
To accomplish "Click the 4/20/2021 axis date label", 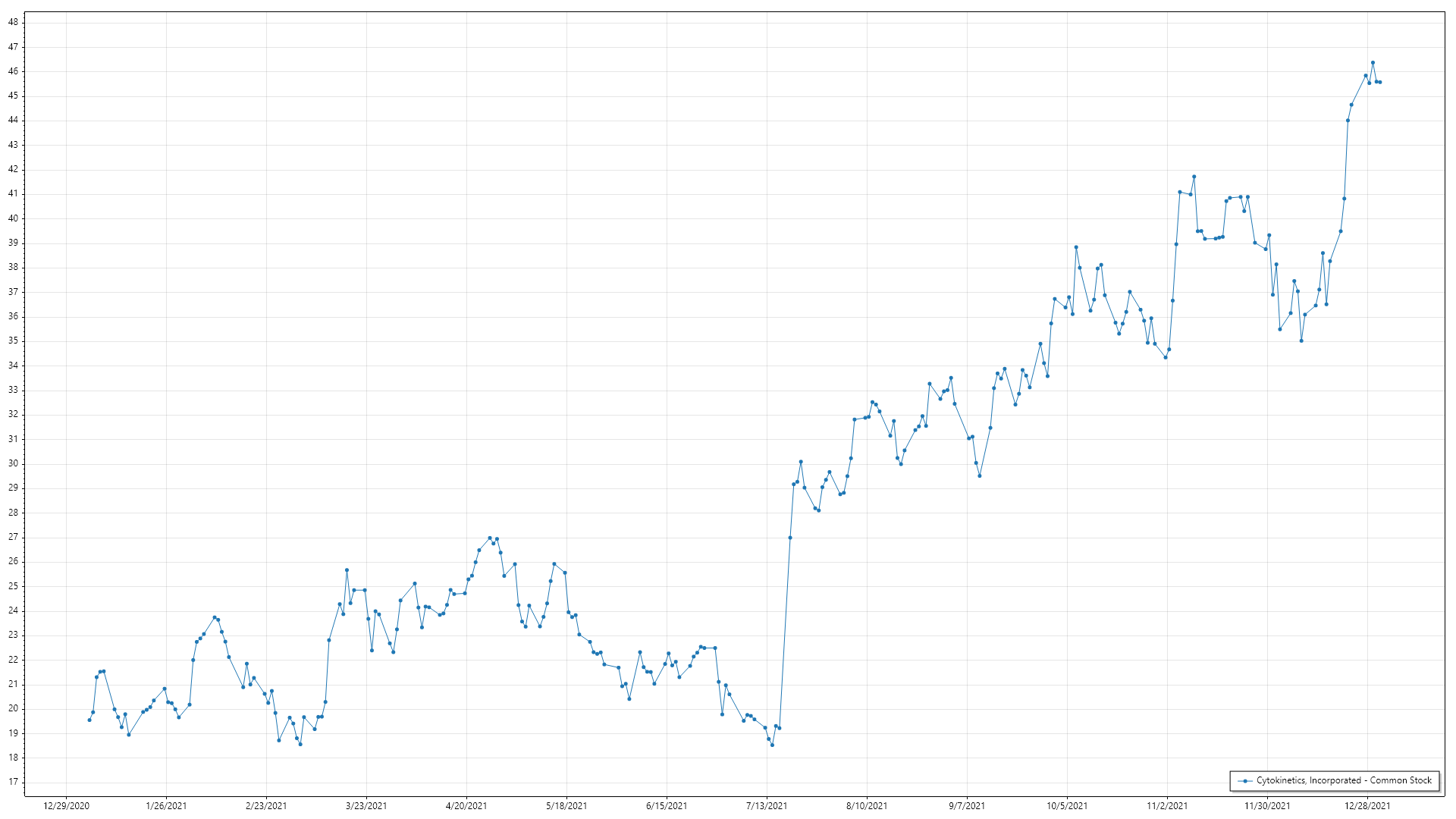I will point(466,806).
